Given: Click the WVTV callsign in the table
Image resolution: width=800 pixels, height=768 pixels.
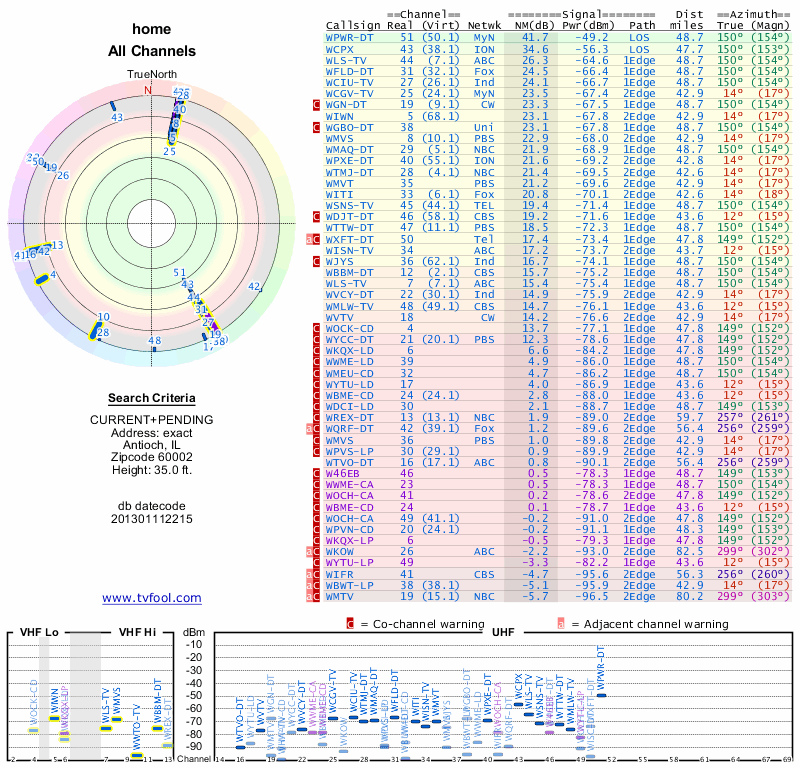Looking at the screenshot, I should click(340, 317).
